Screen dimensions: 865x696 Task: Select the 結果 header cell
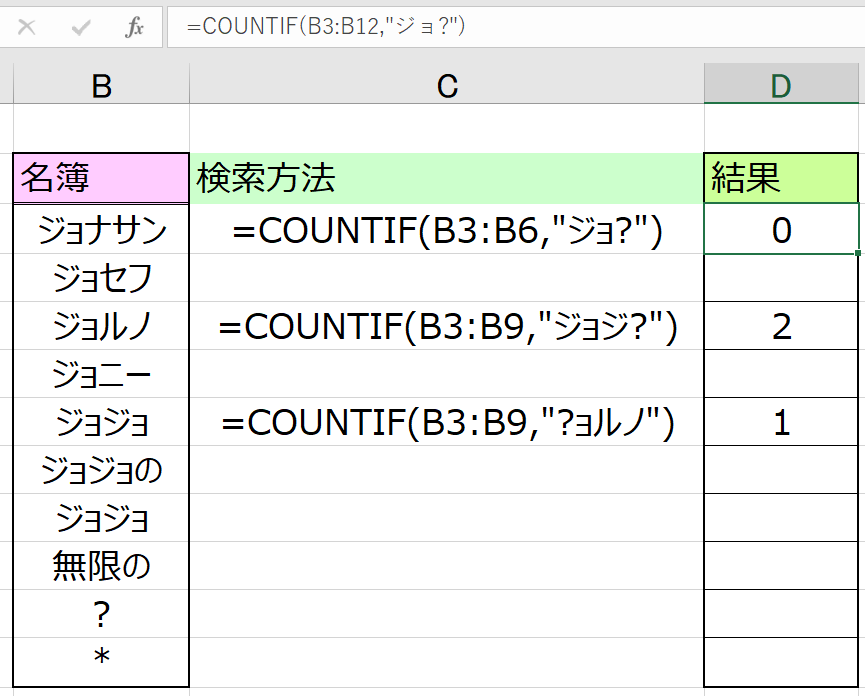pos(781,178)
